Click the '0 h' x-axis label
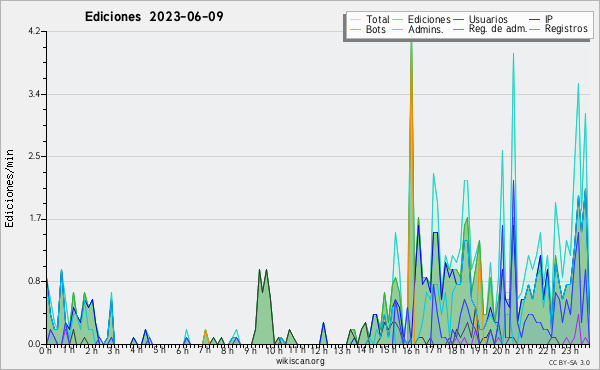 click(45, 350)
